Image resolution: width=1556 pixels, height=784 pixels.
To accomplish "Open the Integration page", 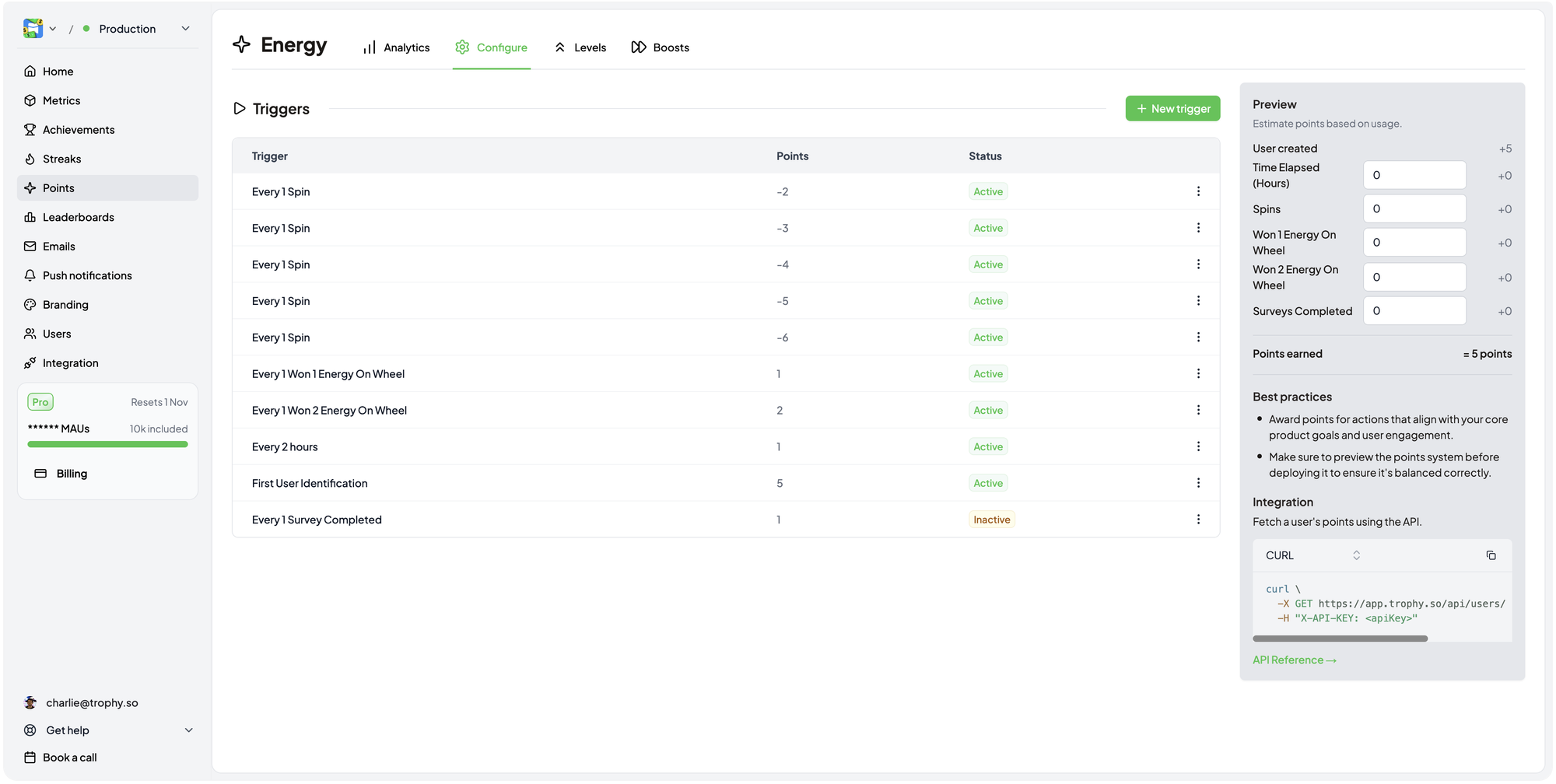I will click(107, 363).
